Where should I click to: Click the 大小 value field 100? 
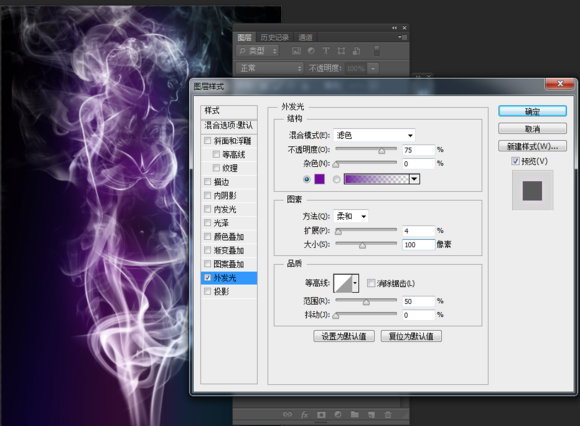click(x=418, y=245)
